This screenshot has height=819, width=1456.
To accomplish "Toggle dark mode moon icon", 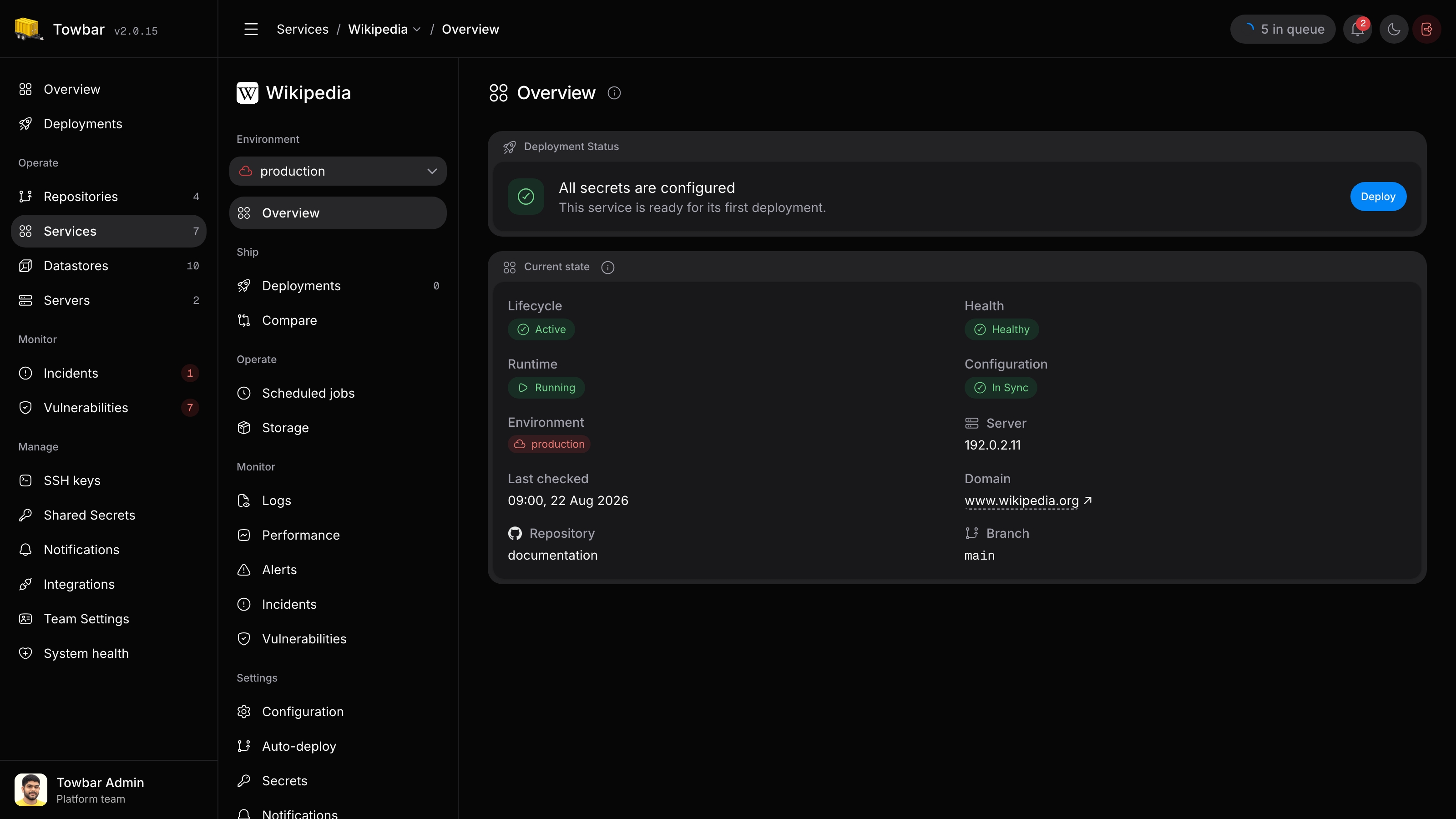I will click(1394, 30).
